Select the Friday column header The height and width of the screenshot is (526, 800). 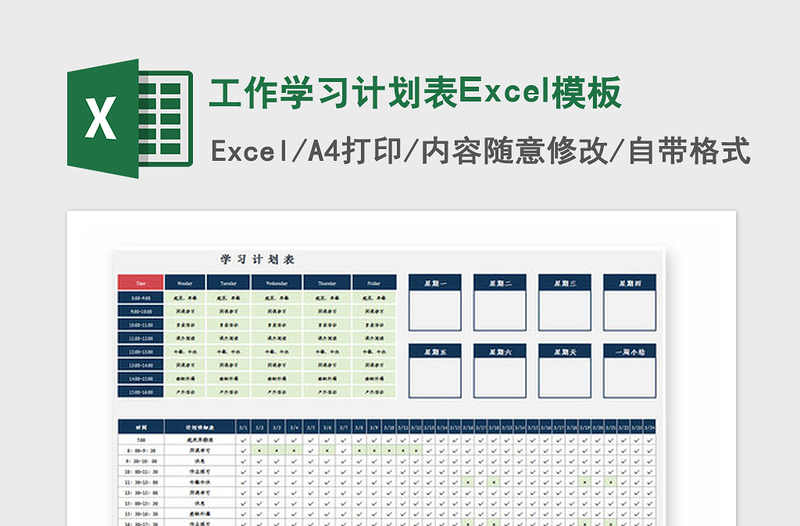(374, 282)
